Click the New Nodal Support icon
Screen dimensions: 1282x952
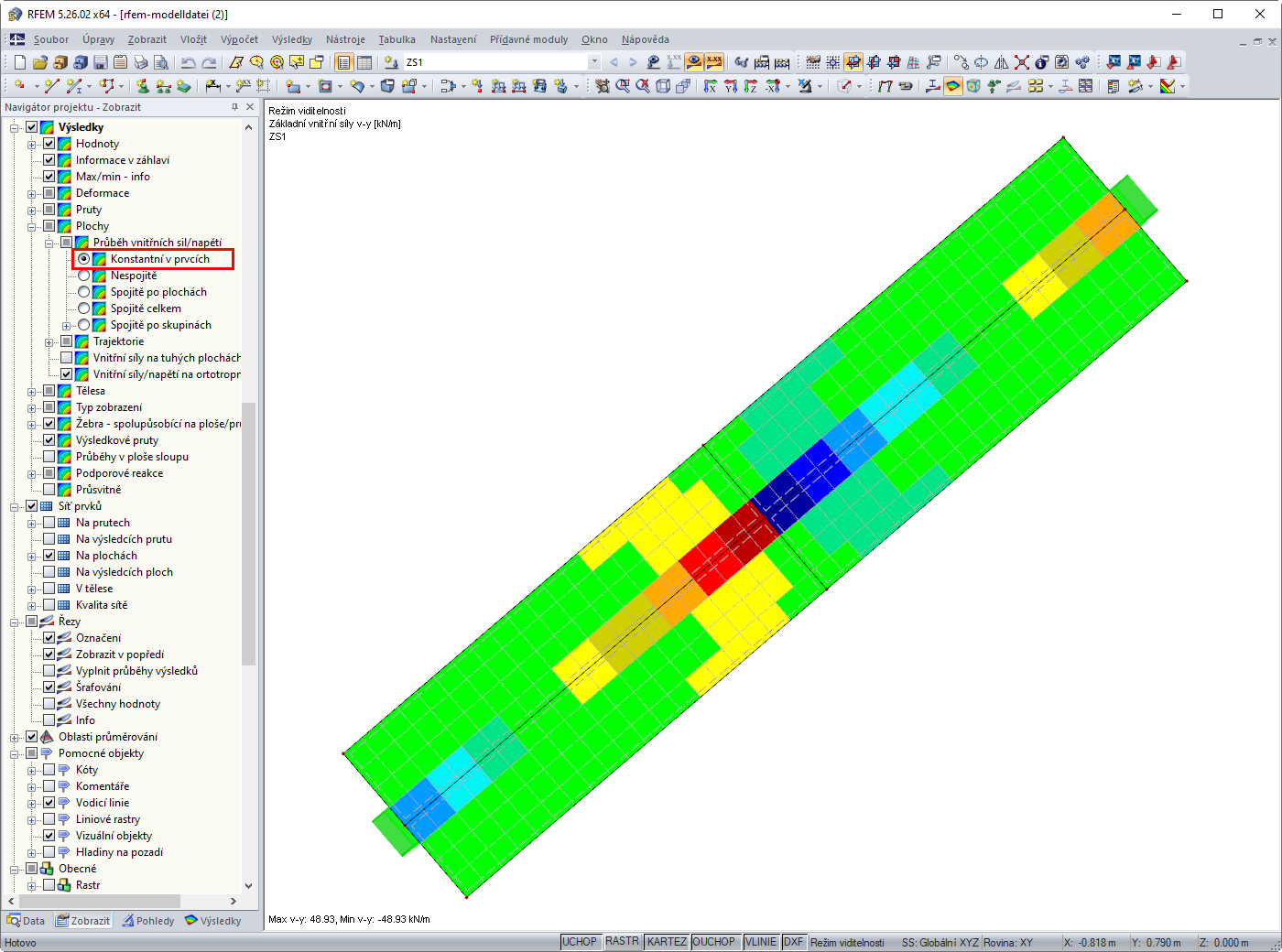point(142,86)
